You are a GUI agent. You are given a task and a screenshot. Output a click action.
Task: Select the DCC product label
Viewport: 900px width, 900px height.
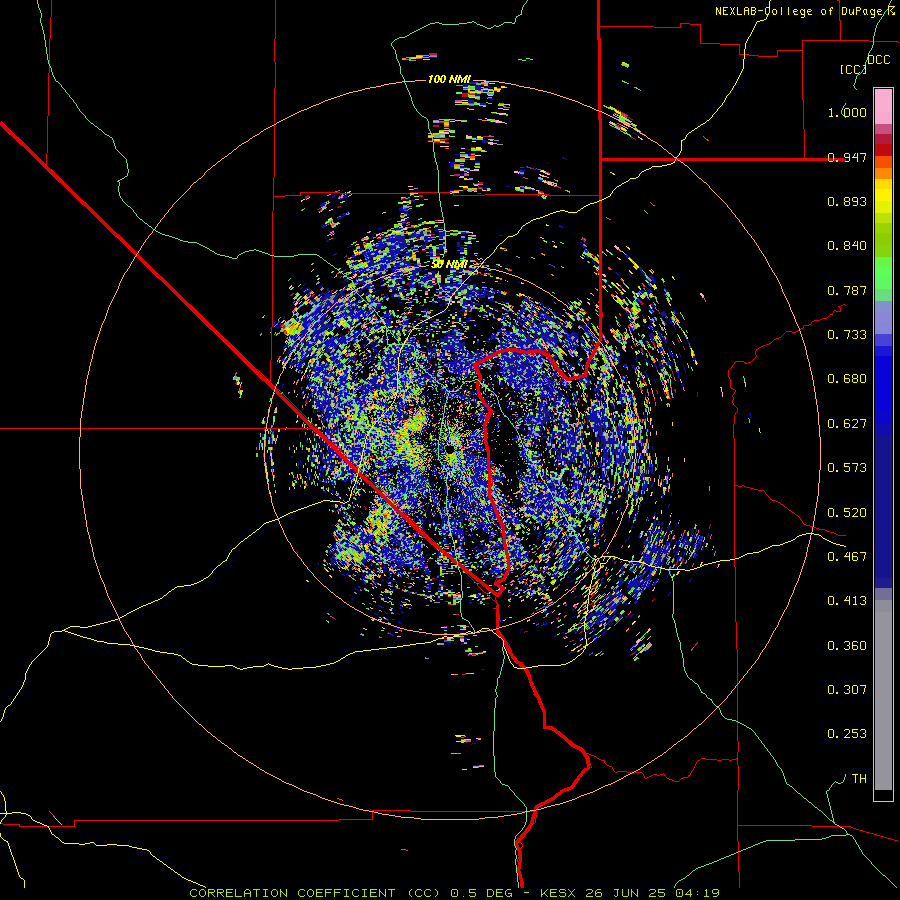click(878, 60)
